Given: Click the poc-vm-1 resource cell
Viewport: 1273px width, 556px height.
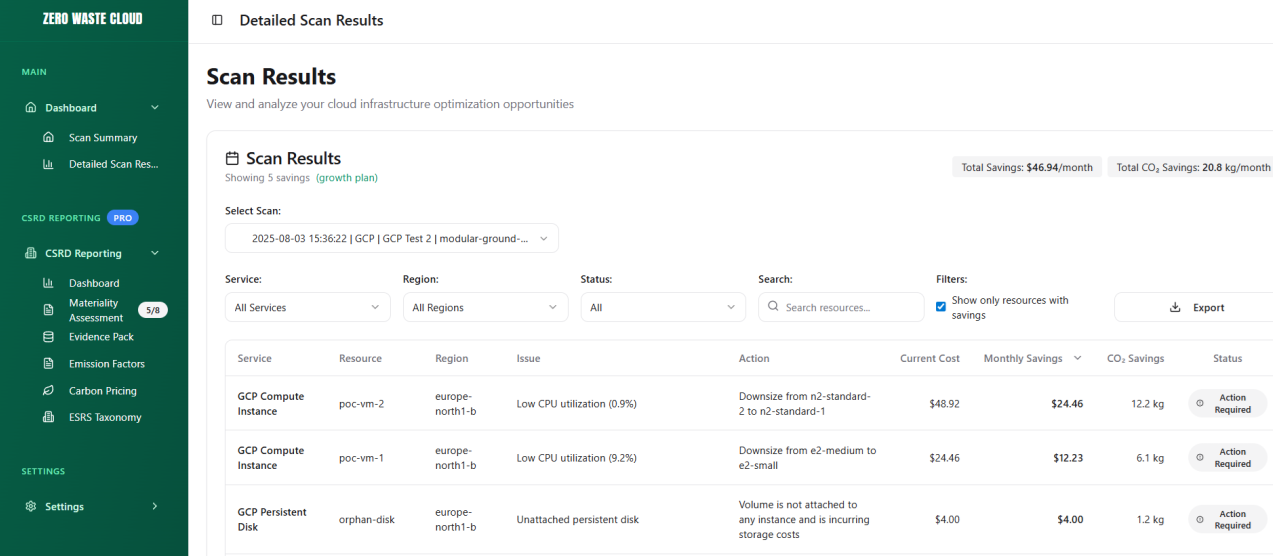Looking at the screenshot, I should (362, 458).
